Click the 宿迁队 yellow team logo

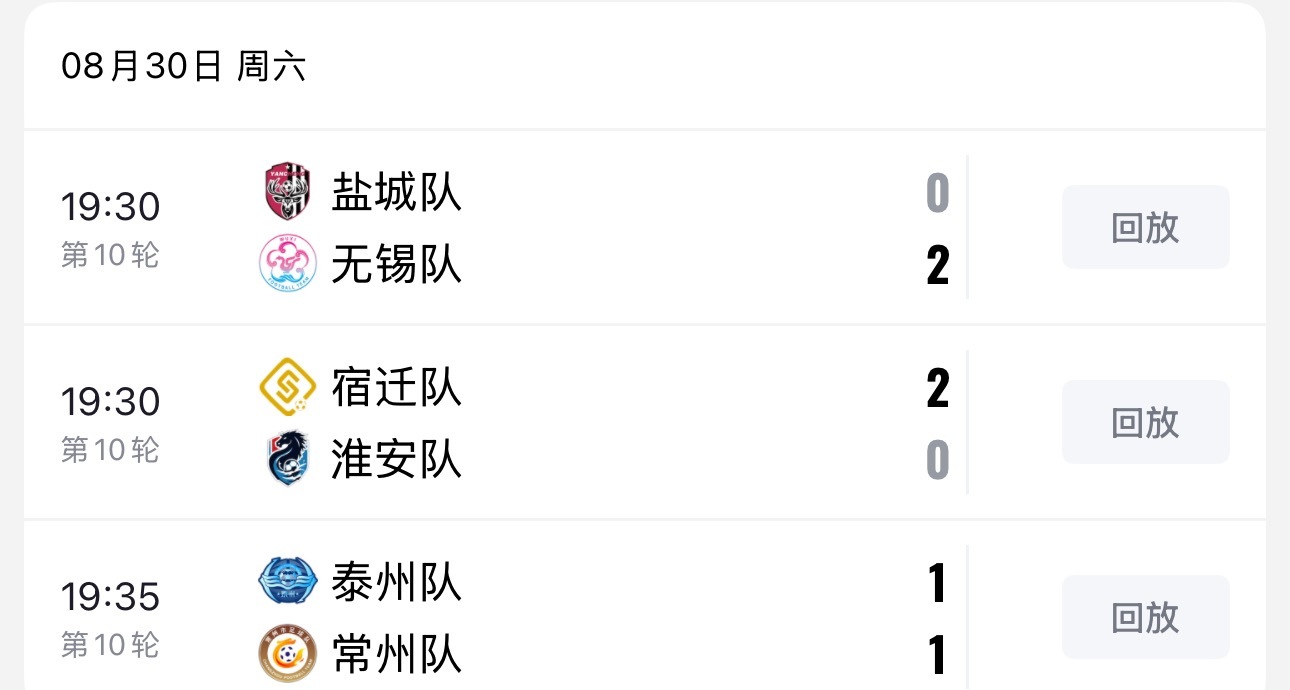click(288, 386)
